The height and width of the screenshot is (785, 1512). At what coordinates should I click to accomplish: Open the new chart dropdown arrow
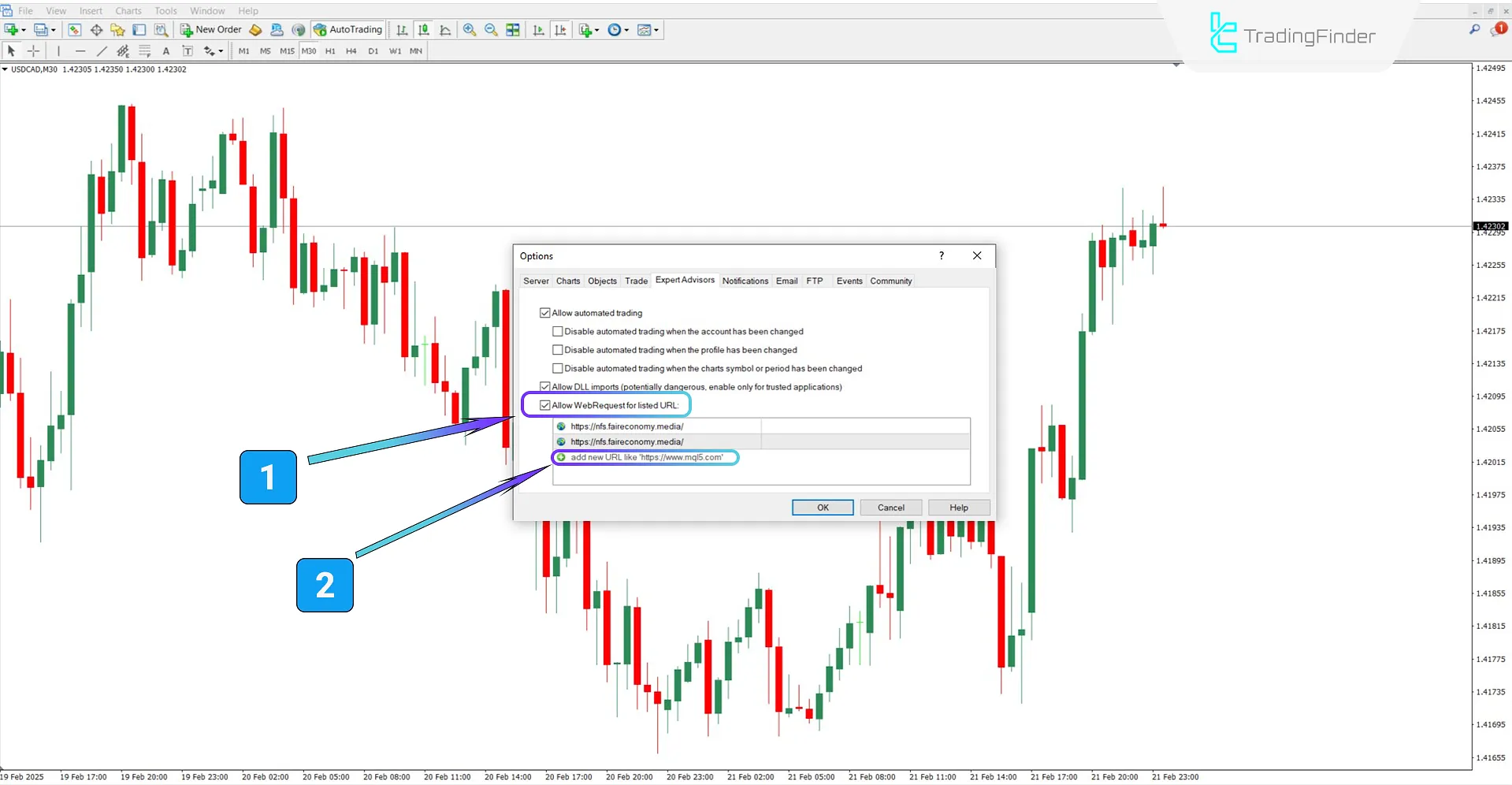[x=23, y=29]
